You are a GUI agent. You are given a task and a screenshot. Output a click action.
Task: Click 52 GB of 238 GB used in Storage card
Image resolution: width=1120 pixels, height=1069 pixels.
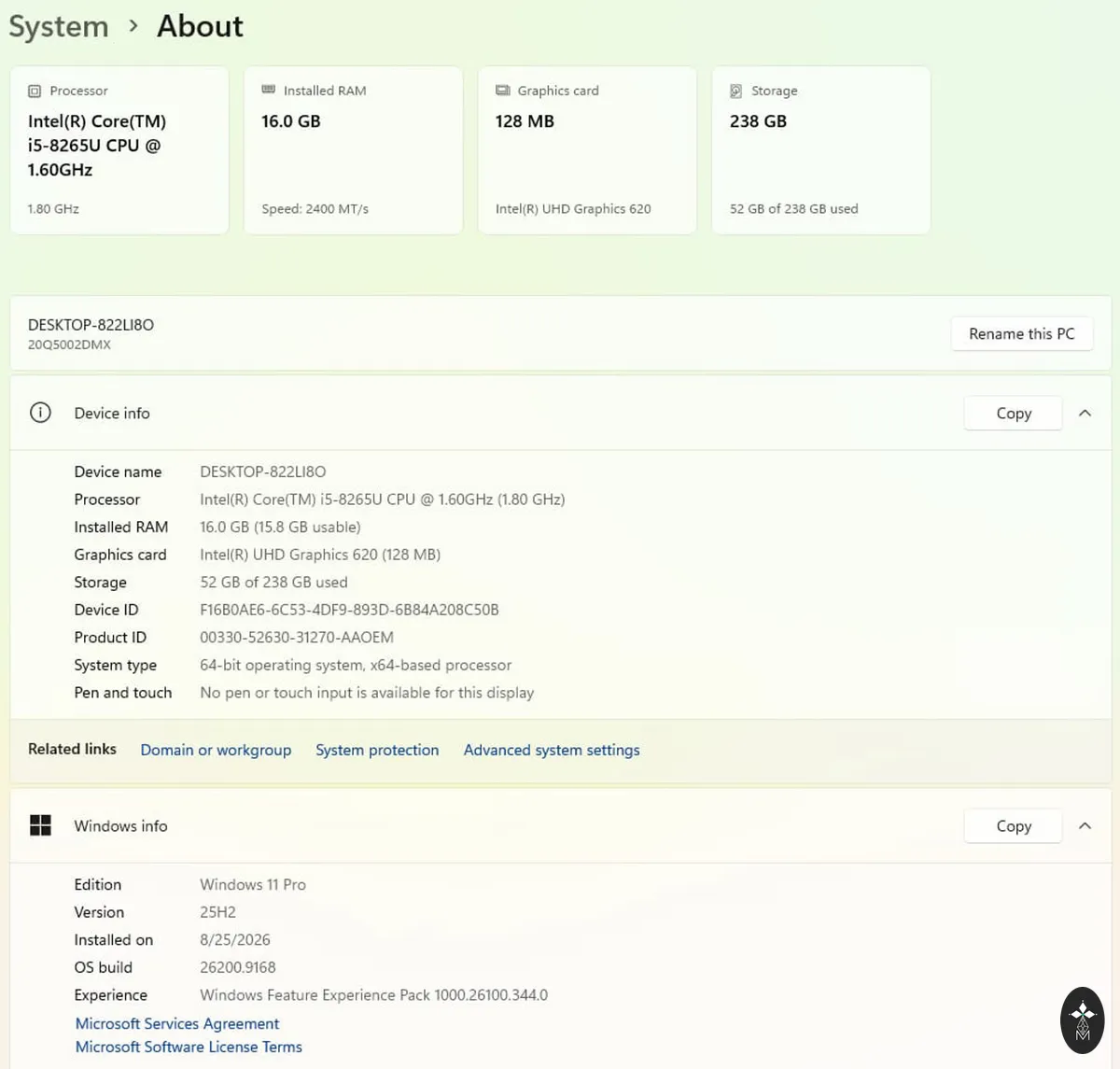pos(793,209)
